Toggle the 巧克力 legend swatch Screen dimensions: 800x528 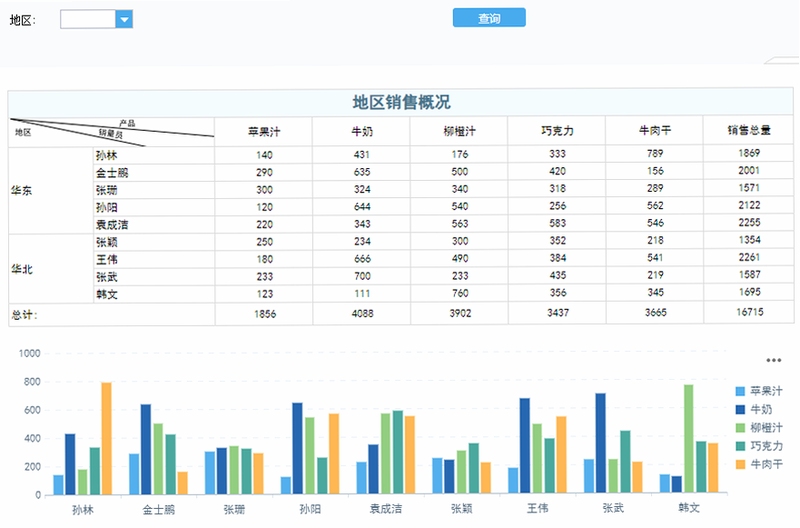point(740,446)
